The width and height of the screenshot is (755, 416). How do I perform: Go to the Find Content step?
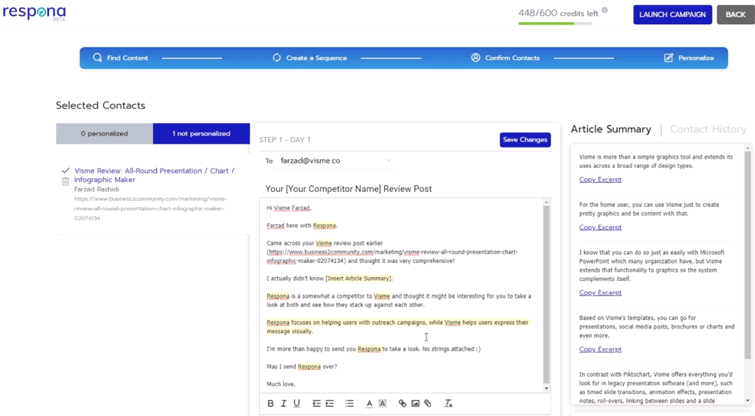[x=120, y=58]
